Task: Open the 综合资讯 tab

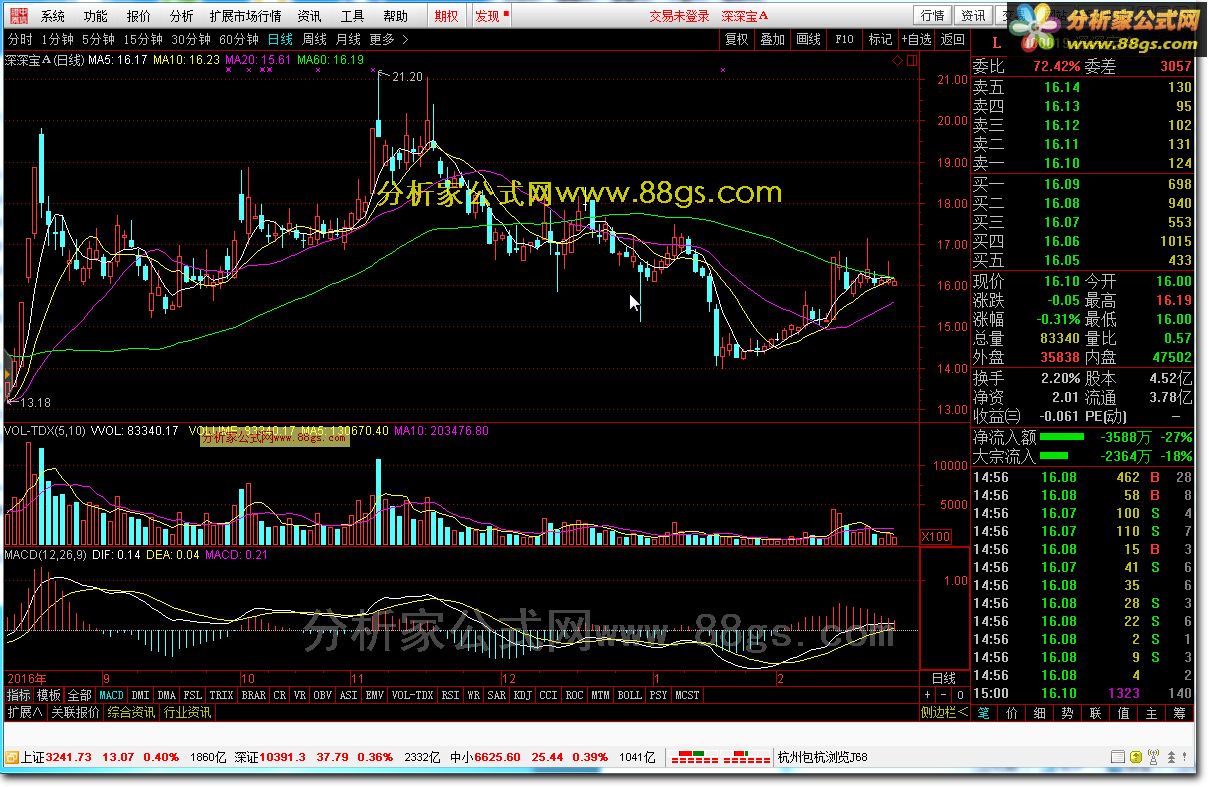Action: point(131,713)
